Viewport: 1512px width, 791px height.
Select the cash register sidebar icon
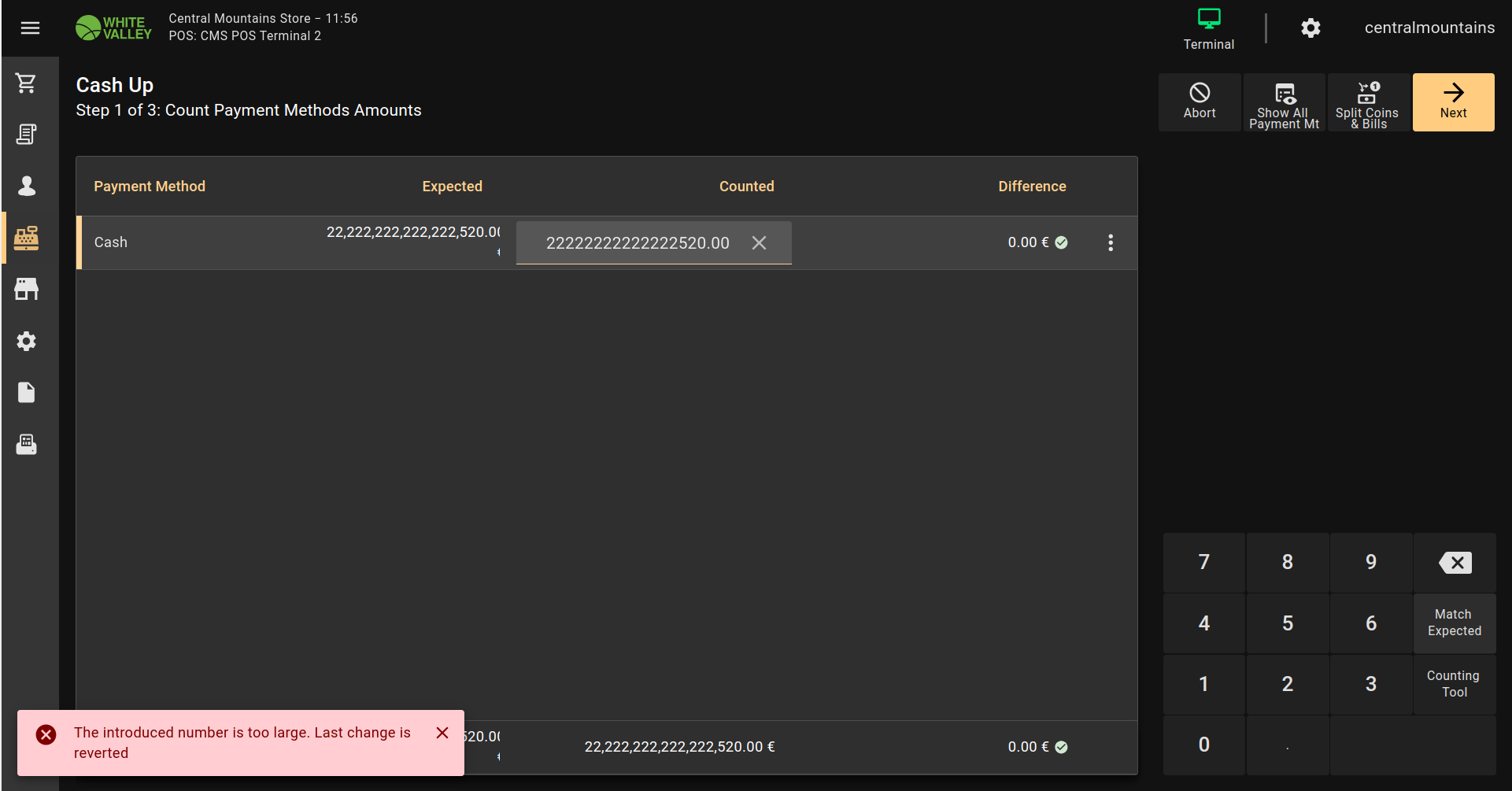point(27,238)
